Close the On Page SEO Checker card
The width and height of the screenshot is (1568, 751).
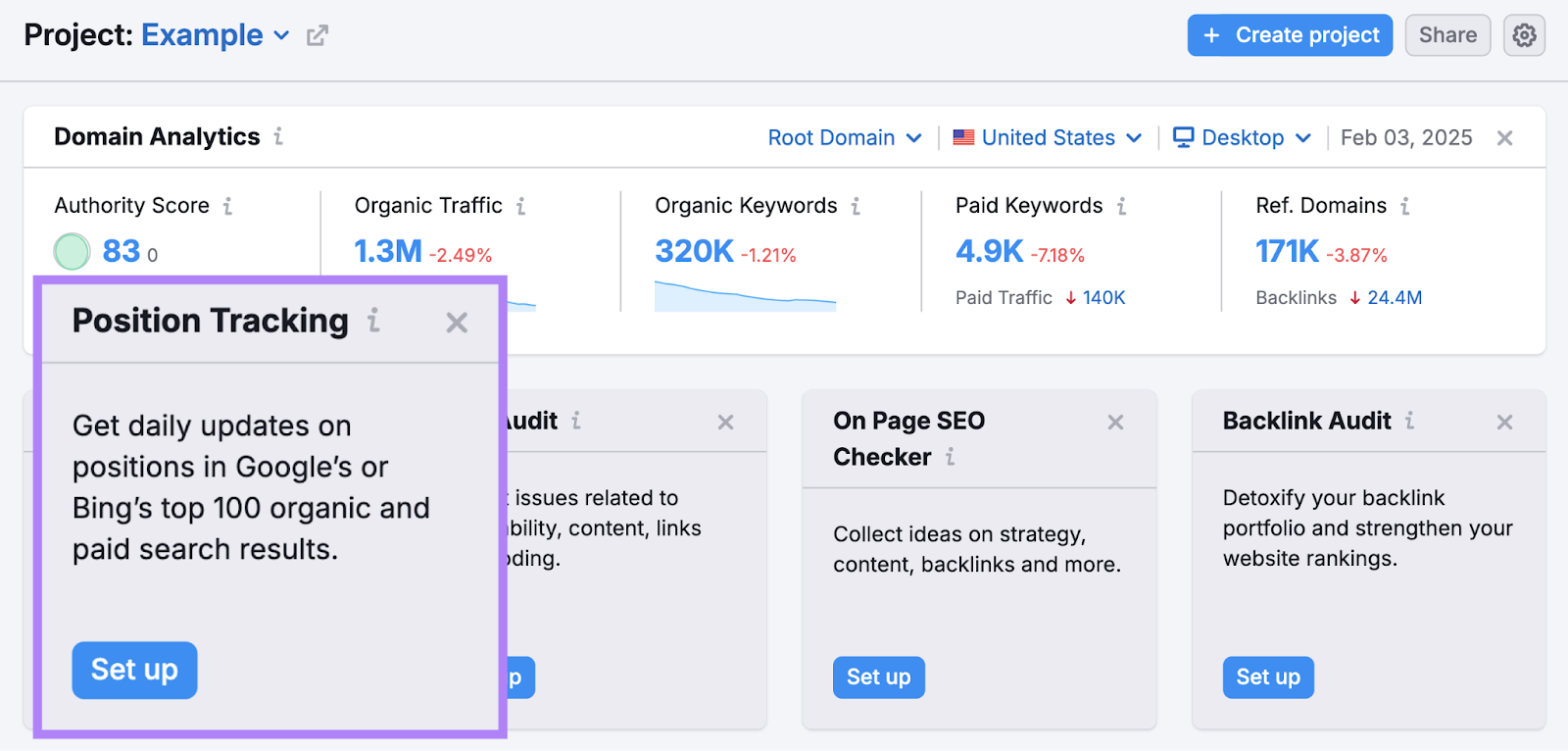pos(1115,423)
